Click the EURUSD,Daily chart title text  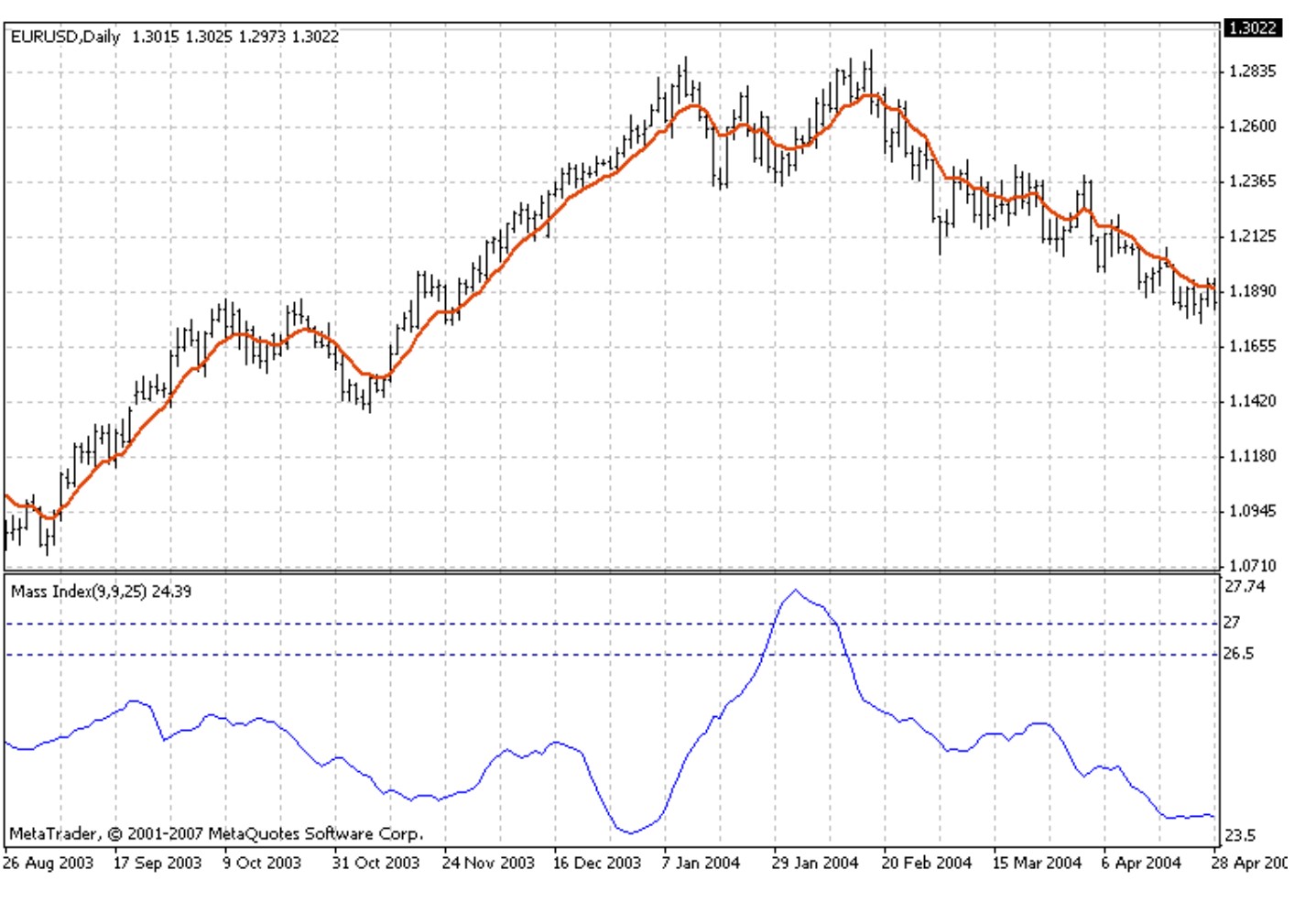[65, 37]
